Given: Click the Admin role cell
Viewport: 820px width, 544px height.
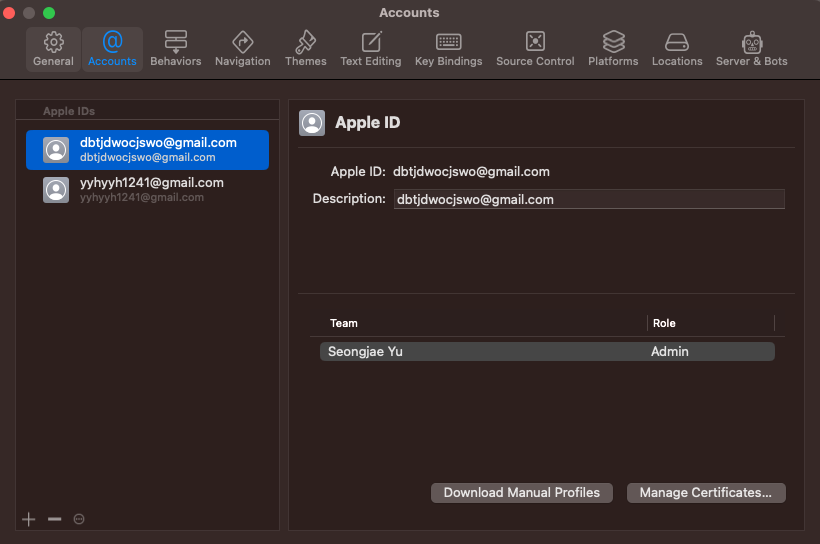Looking at the screenshot, I should click(x=669, y=352).
